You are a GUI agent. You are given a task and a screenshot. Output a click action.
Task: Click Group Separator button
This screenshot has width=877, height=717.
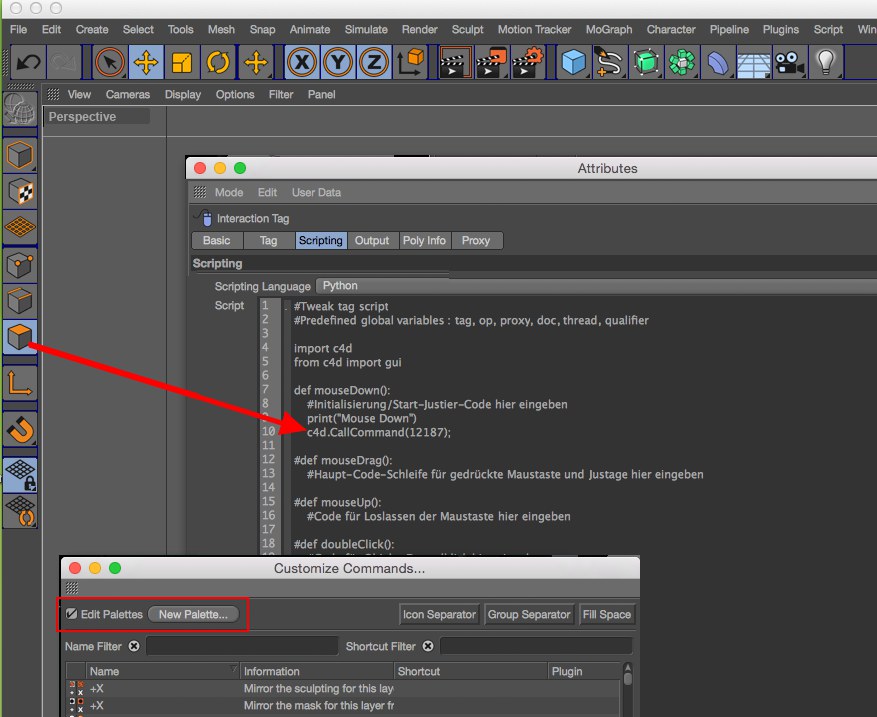(x=529, y=614)
